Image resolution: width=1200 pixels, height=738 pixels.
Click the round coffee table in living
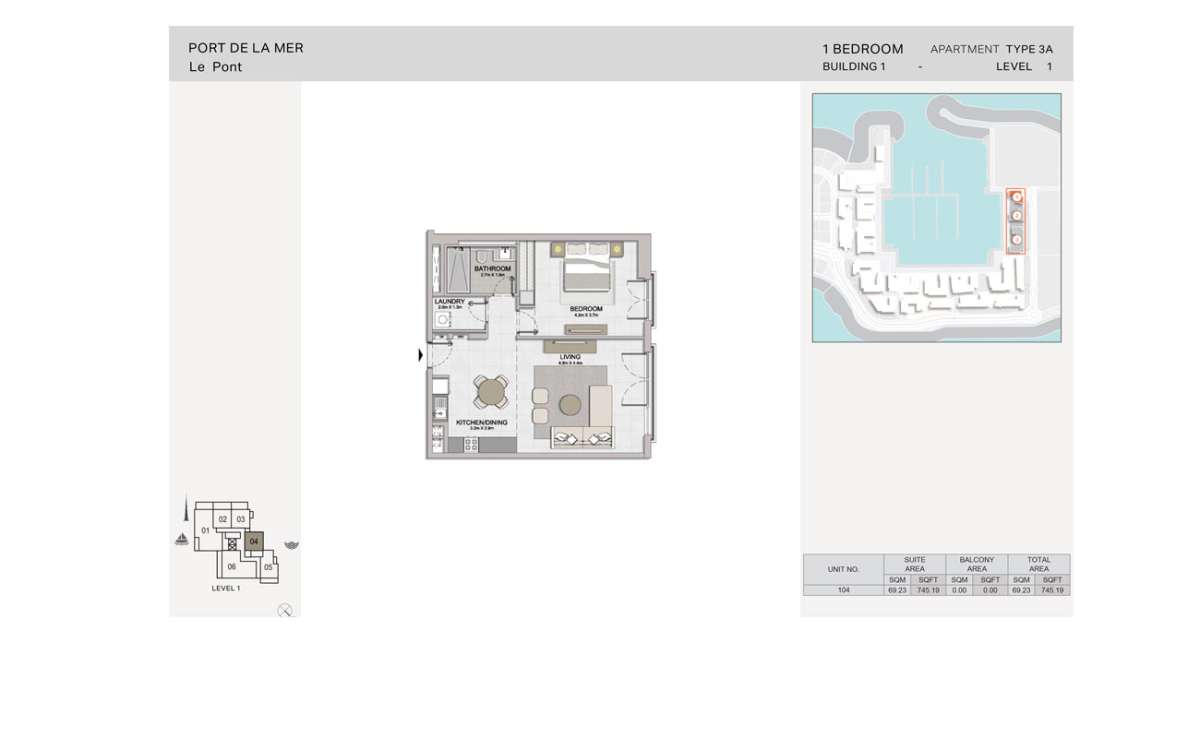570,404
